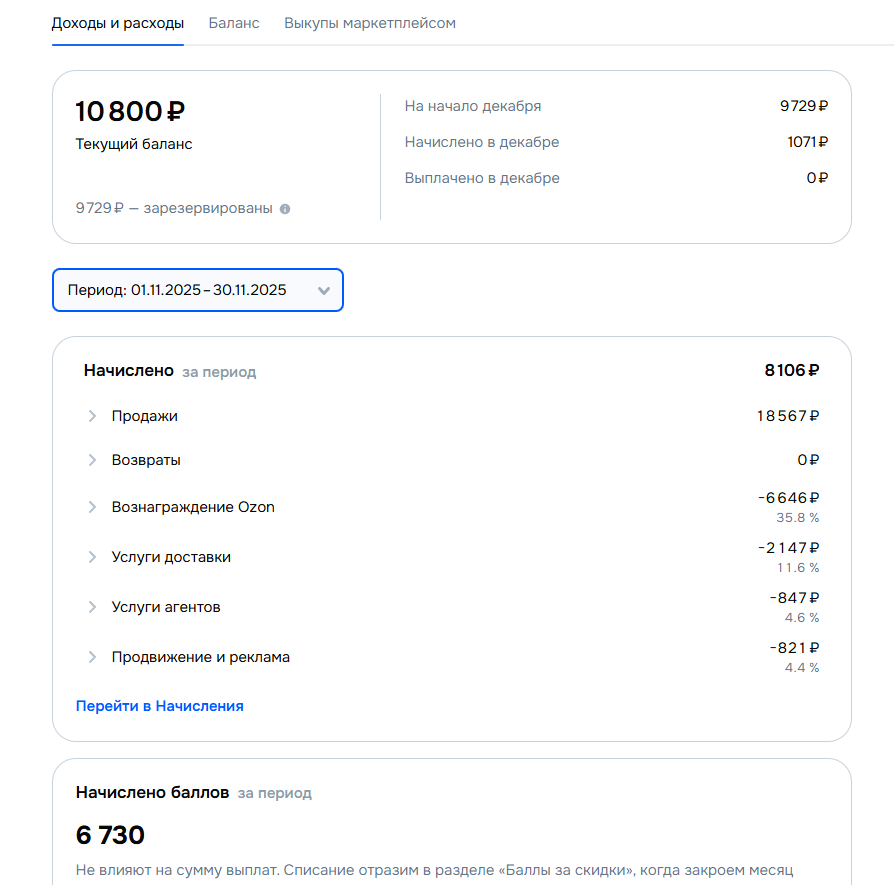
Task: Click the Продвижение и реклама label
Action: (201, 657)
